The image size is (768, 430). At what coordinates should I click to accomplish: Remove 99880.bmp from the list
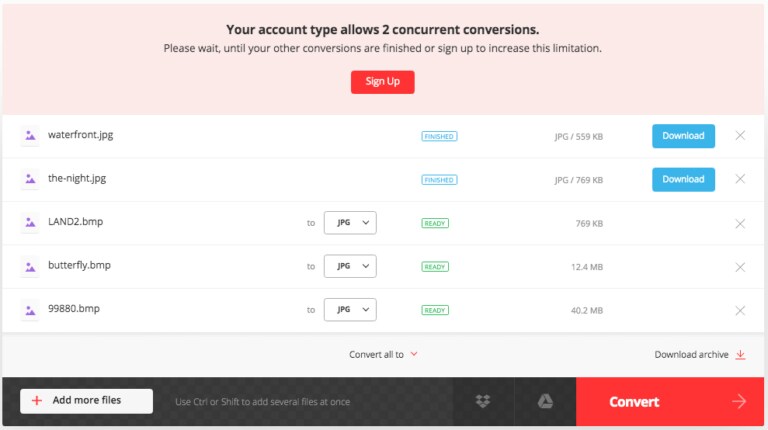pyautogui.click(x=740, y=310)
